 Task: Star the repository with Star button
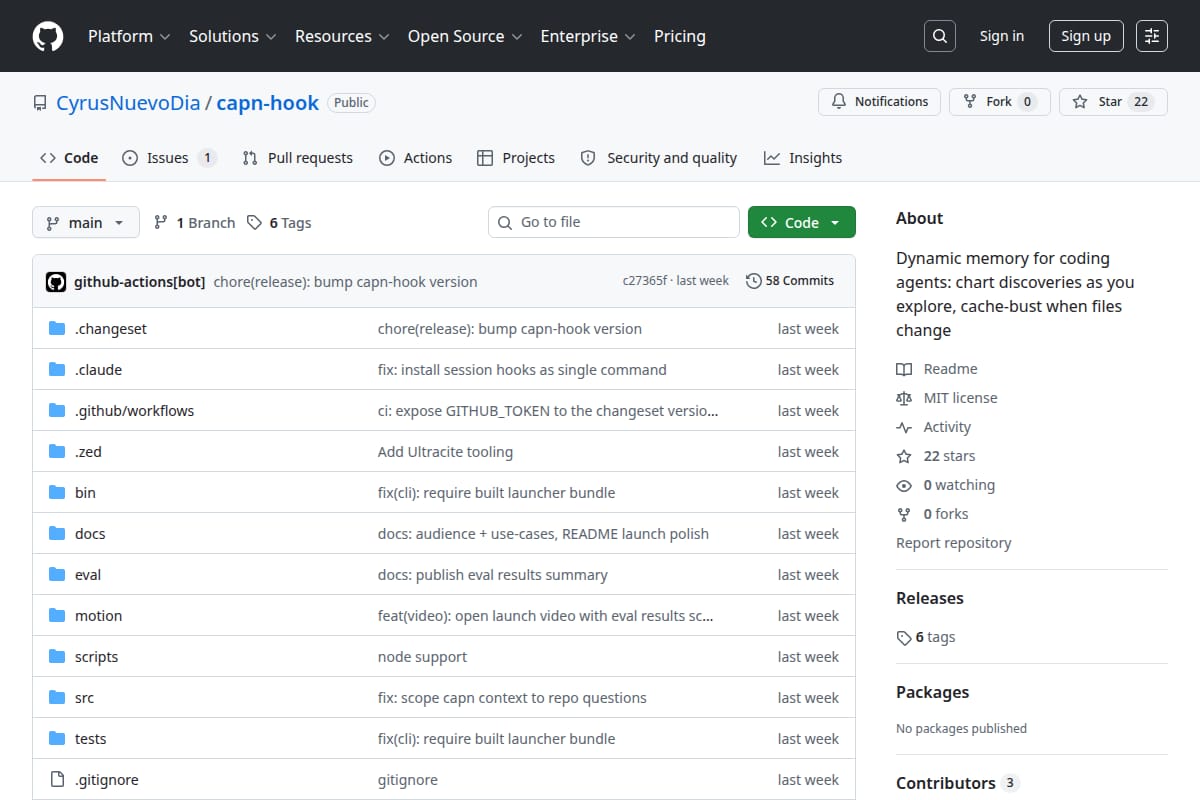(x=1113, y=102)
